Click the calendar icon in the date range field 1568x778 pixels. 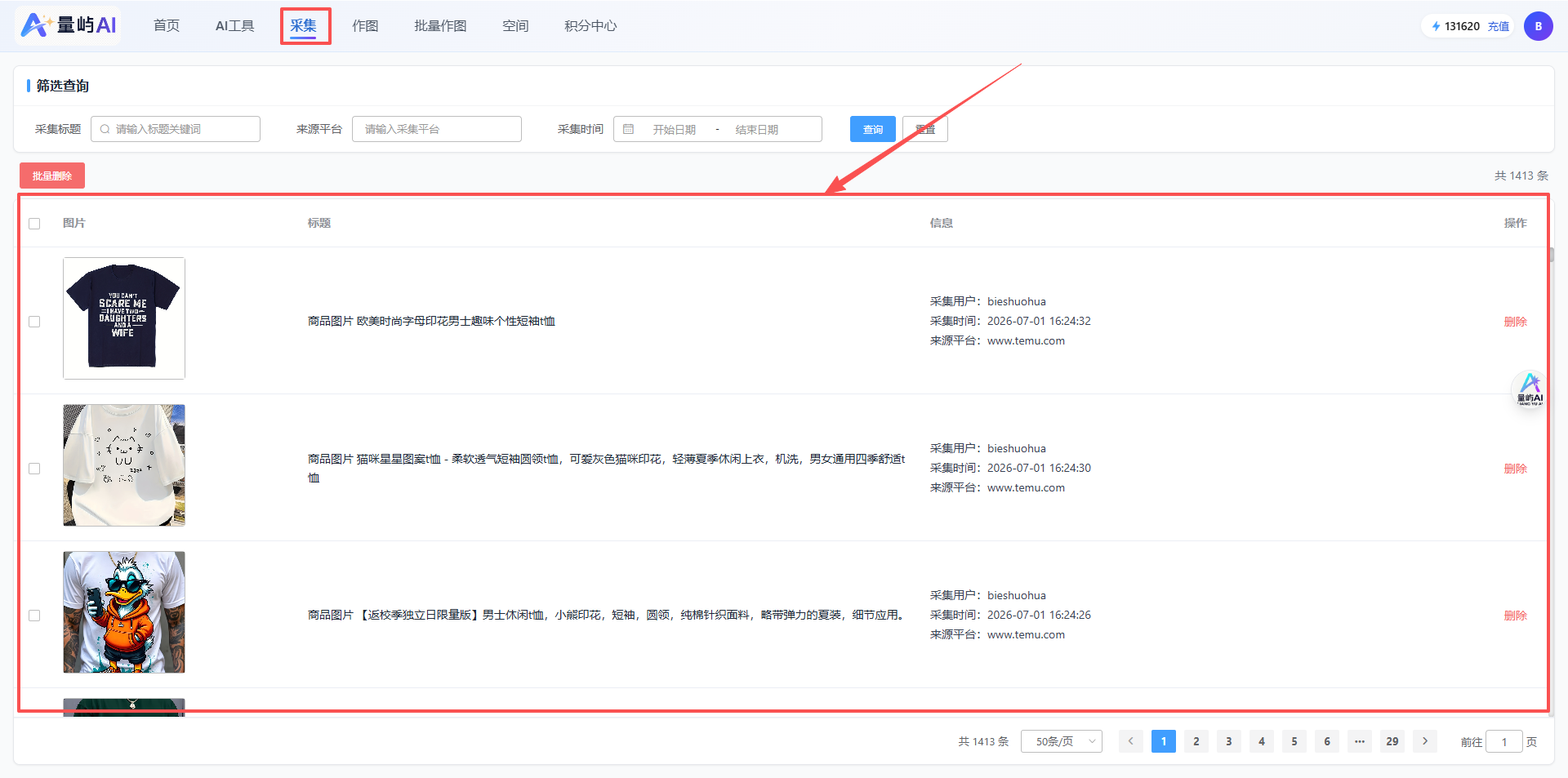point(628,129)
